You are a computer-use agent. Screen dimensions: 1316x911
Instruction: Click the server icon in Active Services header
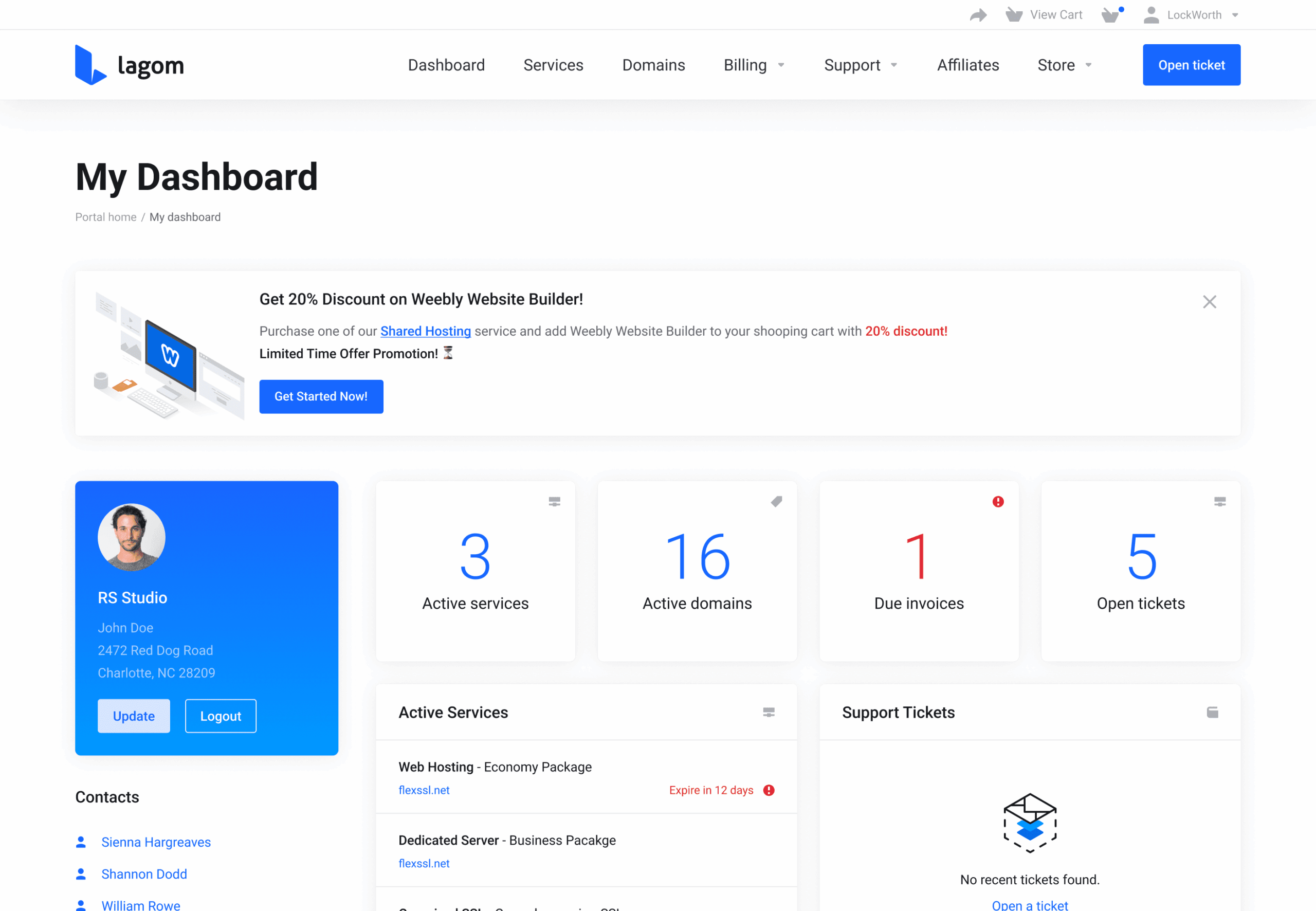click(x=769, y=713)
